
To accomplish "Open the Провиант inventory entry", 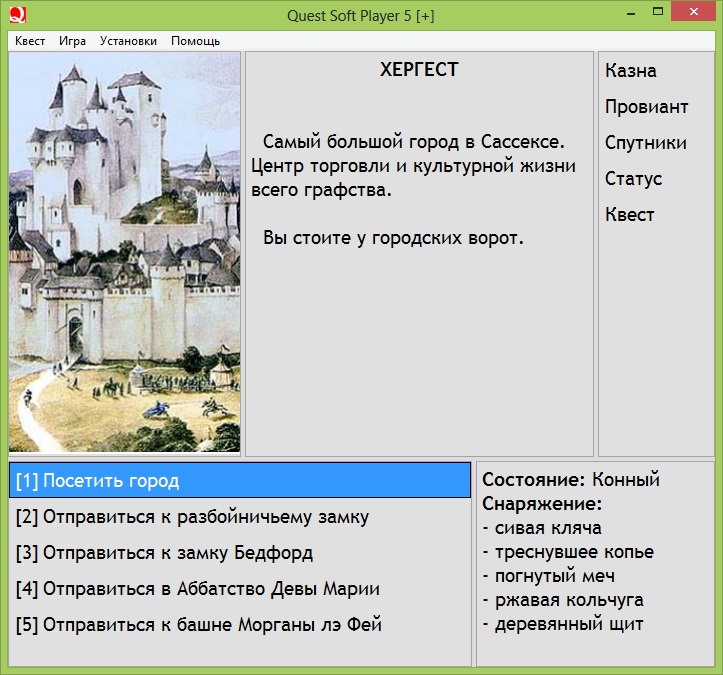I will point(646,107).
